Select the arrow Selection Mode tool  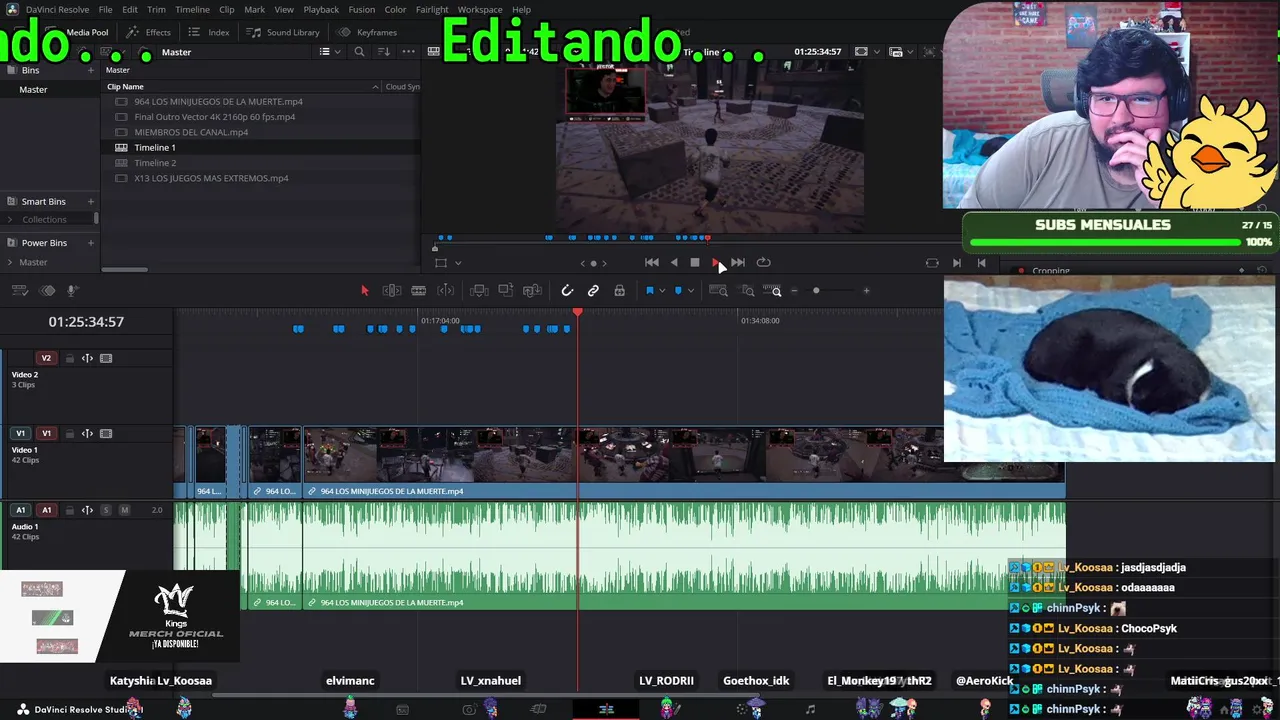click(x=364, y=291)
